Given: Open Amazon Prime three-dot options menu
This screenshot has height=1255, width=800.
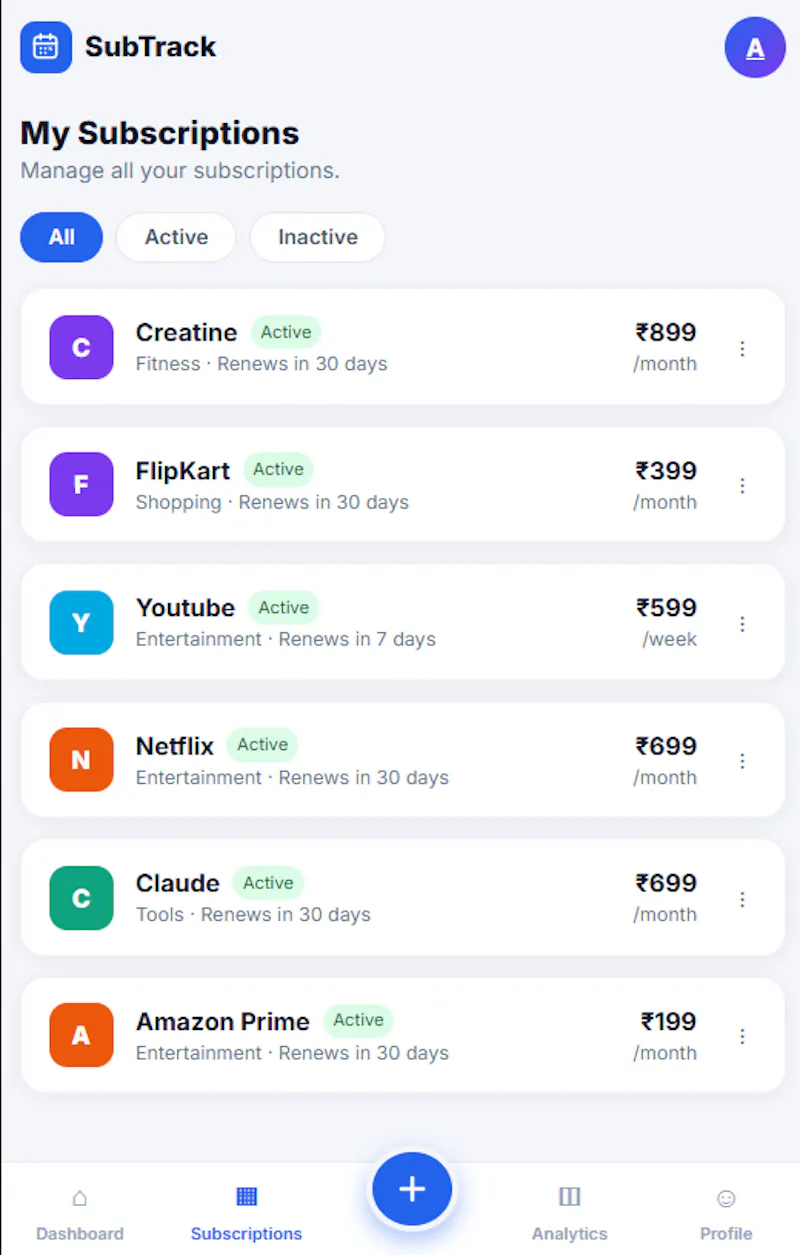Looking at the screenshot, I should [742, 1036].
